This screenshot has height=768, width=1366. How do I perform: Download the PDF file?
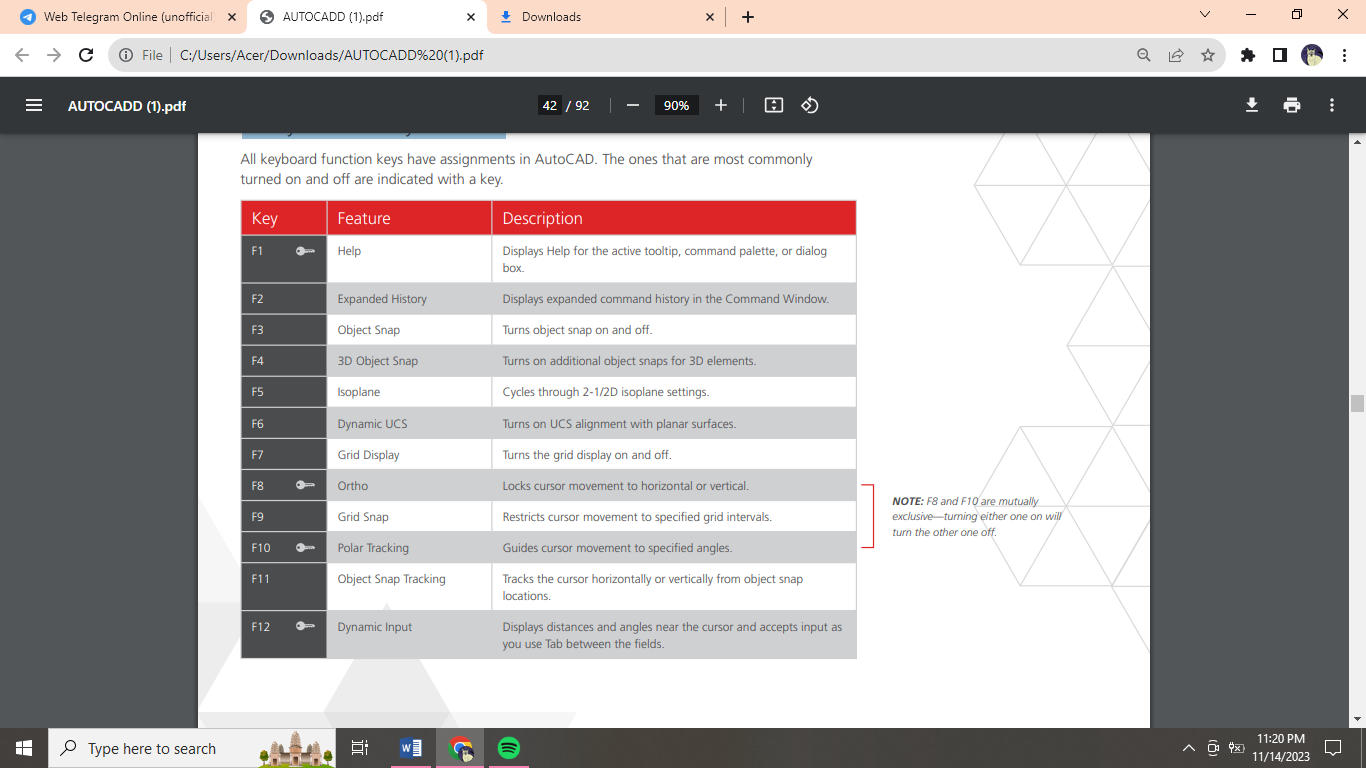tap(1252, 105)
